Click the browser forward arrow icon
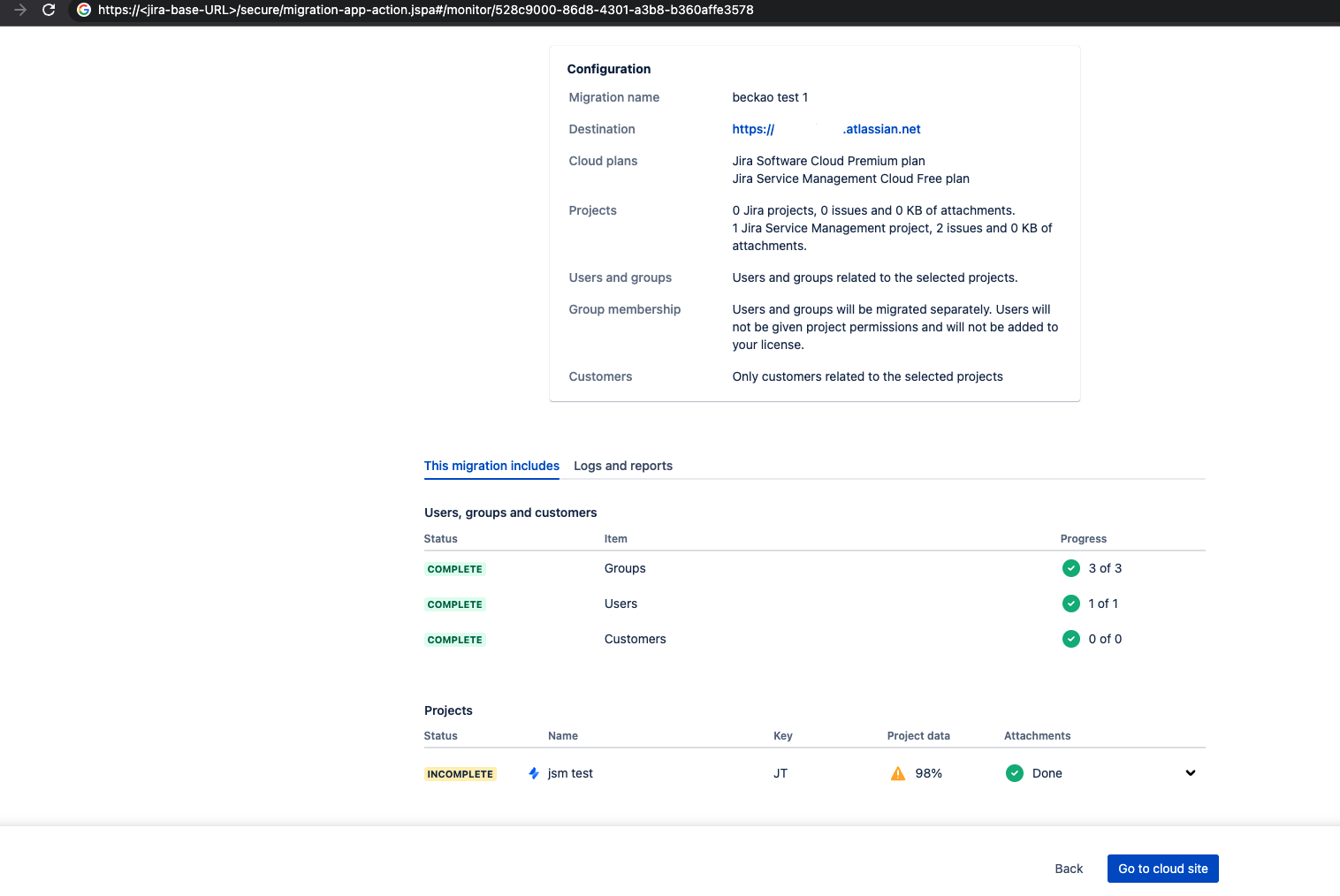The width and height of the screenshot is (1340, 896). [x=20, y=10]
